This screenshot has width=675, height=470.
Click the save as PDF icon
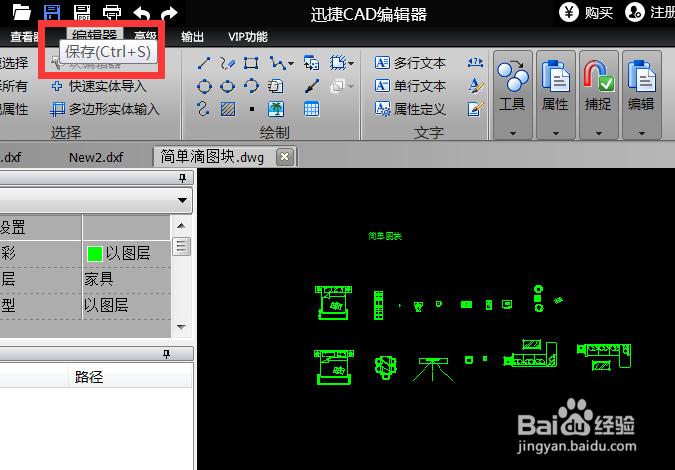point(82,12)
